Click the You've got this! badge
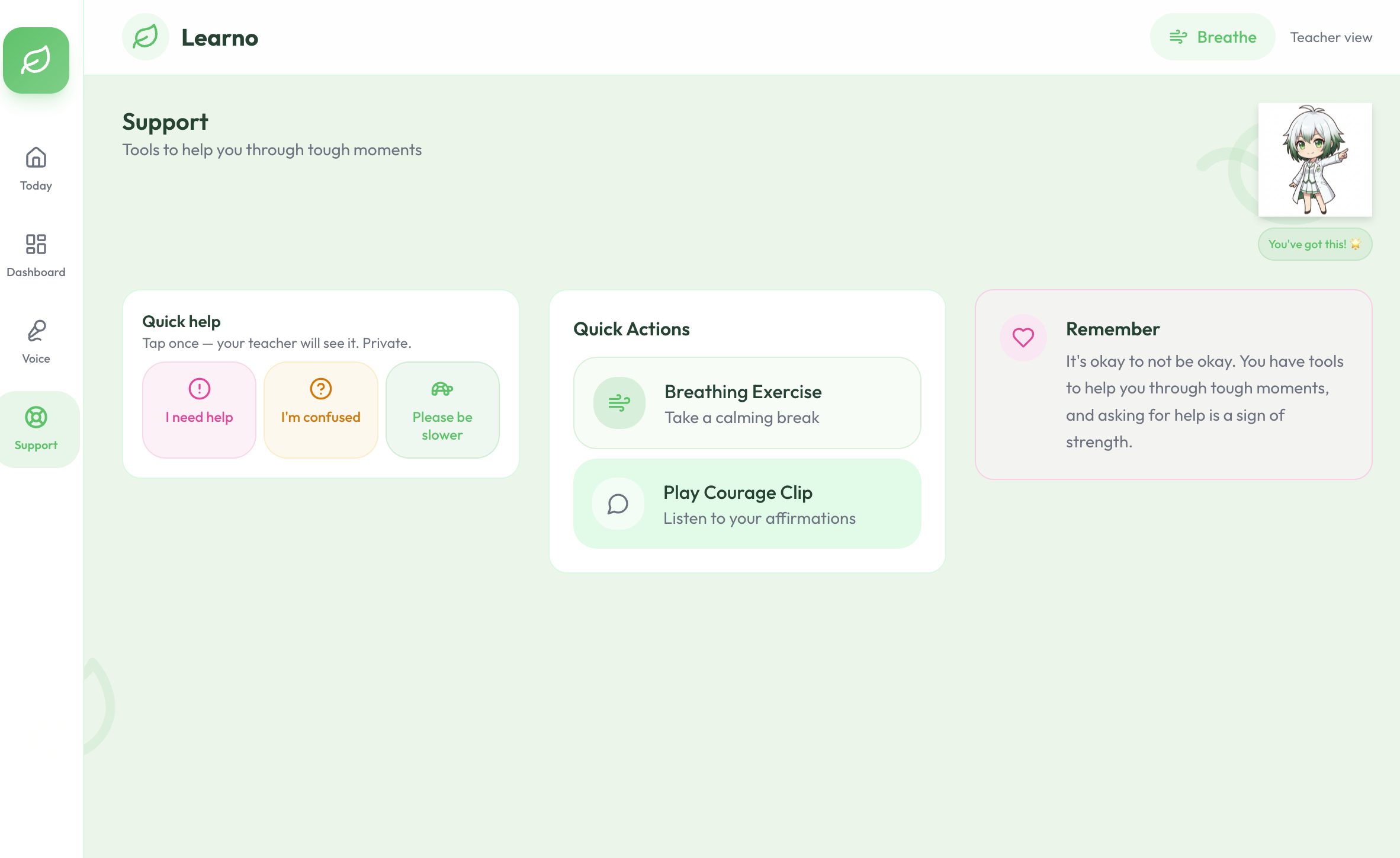Image resolution: width=1400 pixels, height=858 pixels. coord(1314,244)
